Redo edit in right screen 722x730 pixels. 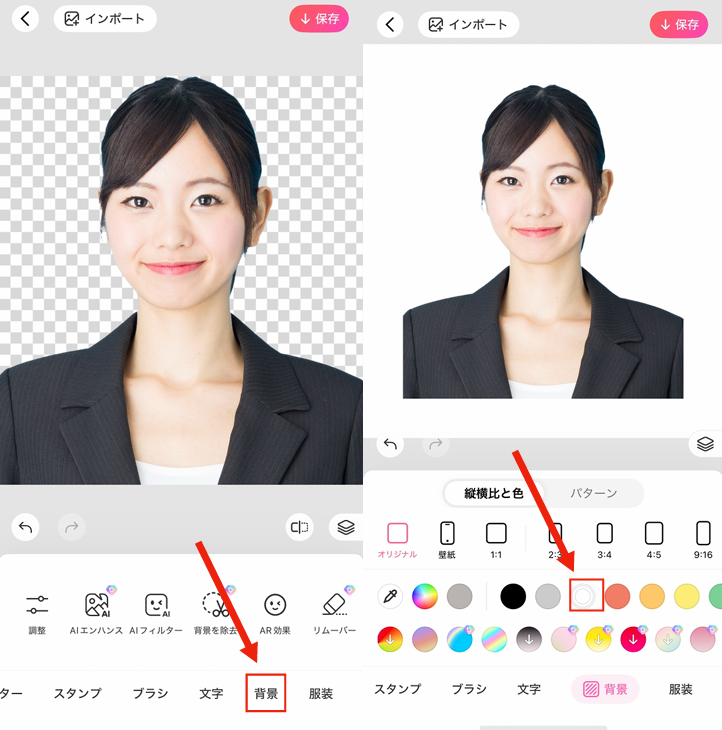coord(436,445)
